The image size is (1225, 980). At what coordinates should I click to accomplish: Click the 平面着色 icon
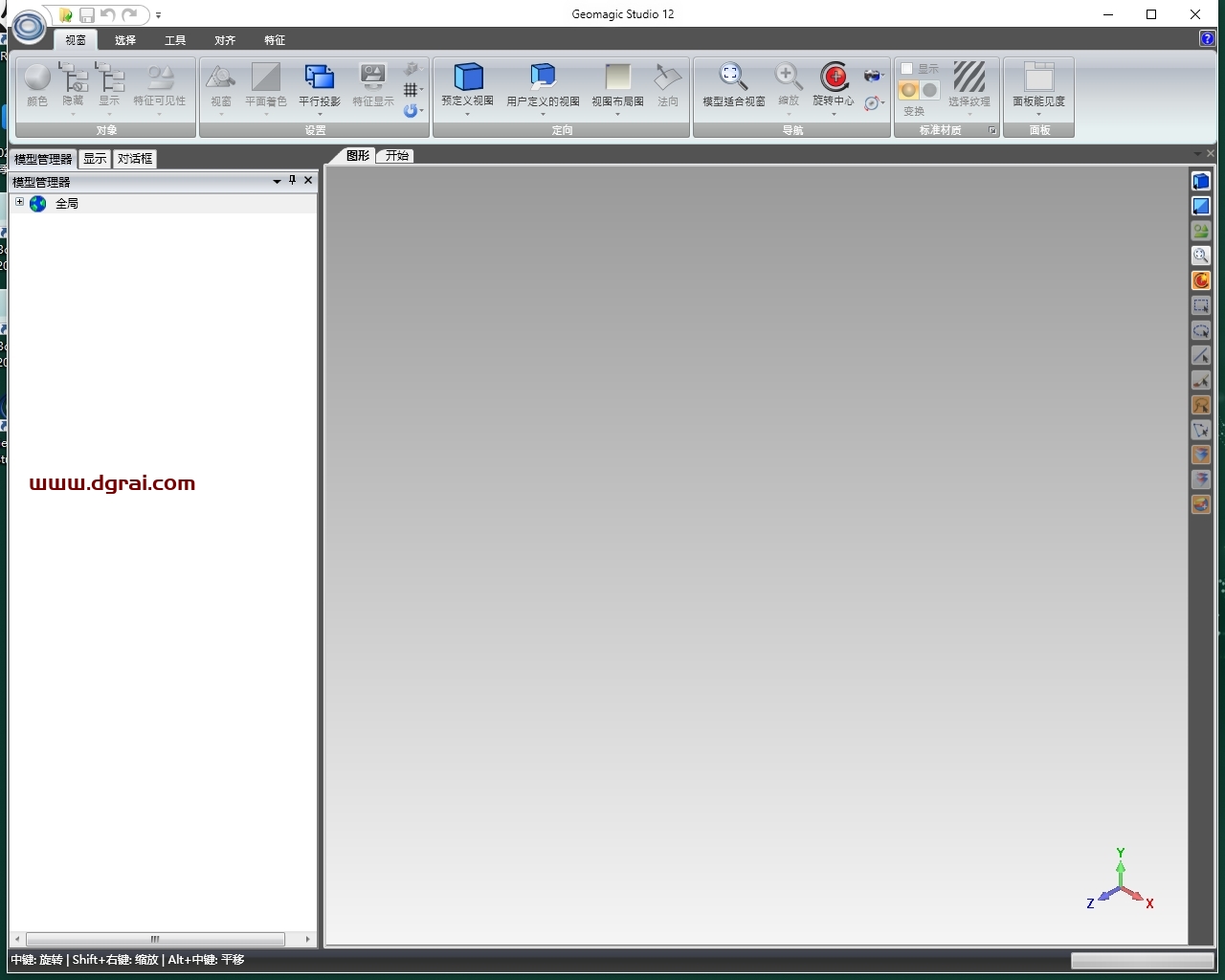[x=266, y=78]
